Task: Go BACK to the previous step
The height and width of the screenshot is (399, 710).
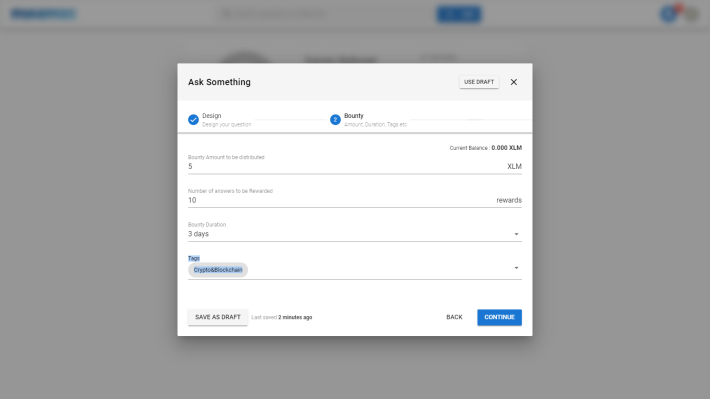Action: tap(454, 317)
